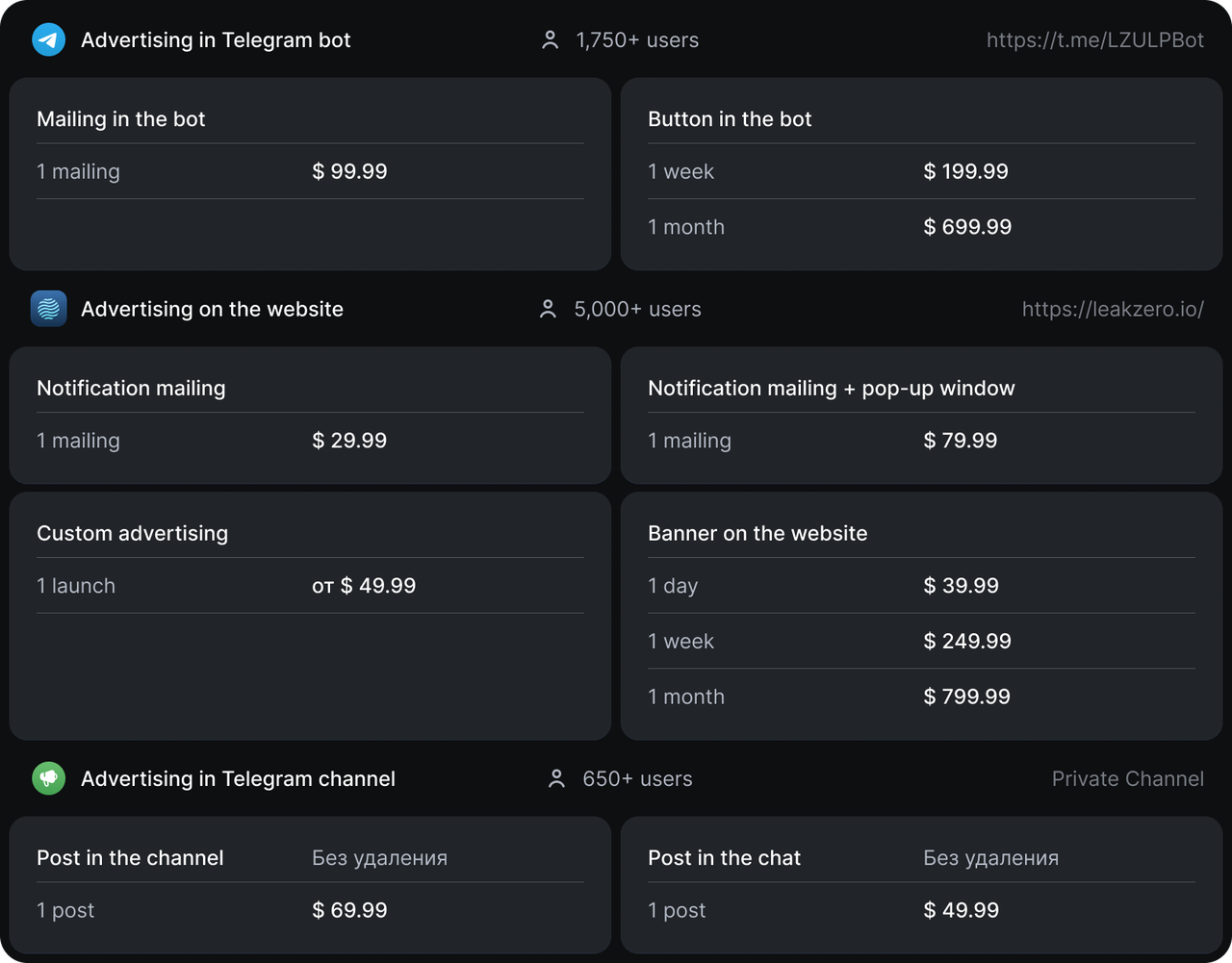Click the blue wave website icon
This screenshot has width=1232, height=963.
click(49, 309)
